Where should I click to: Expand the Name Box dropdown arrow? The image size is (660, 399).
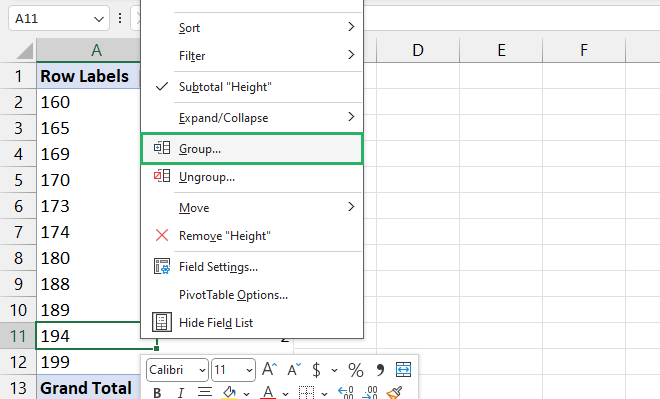point(99,19)
